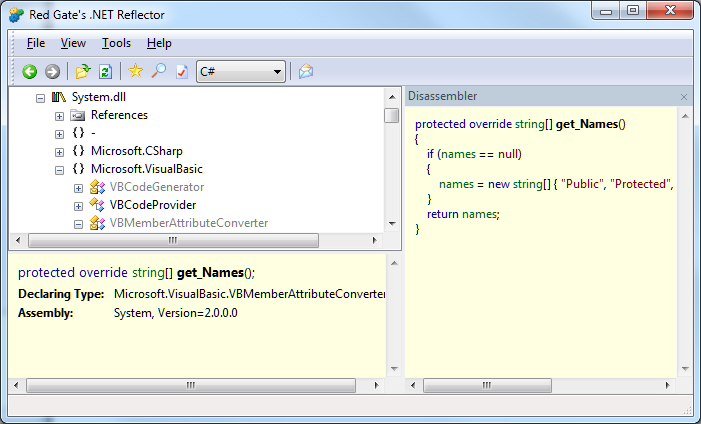
Task: Click the VBCodeGenerator class icon
Action: pos(97,187)
